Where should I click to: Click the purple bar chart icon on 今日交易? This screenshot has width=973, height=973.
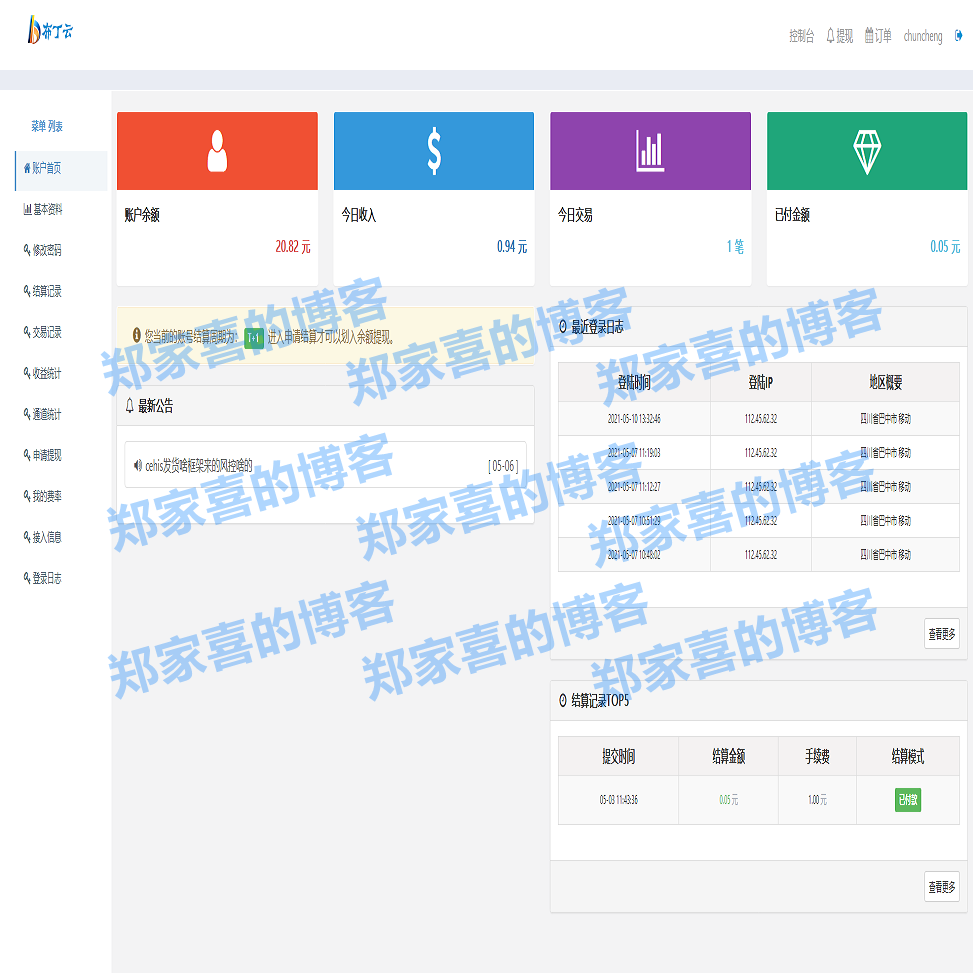(x=650, y=150)
